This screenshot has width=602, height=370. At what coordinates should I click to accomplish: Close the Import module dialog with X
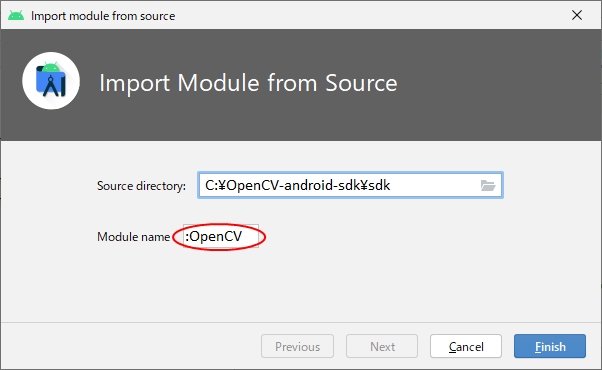click(x=577, y=15)
